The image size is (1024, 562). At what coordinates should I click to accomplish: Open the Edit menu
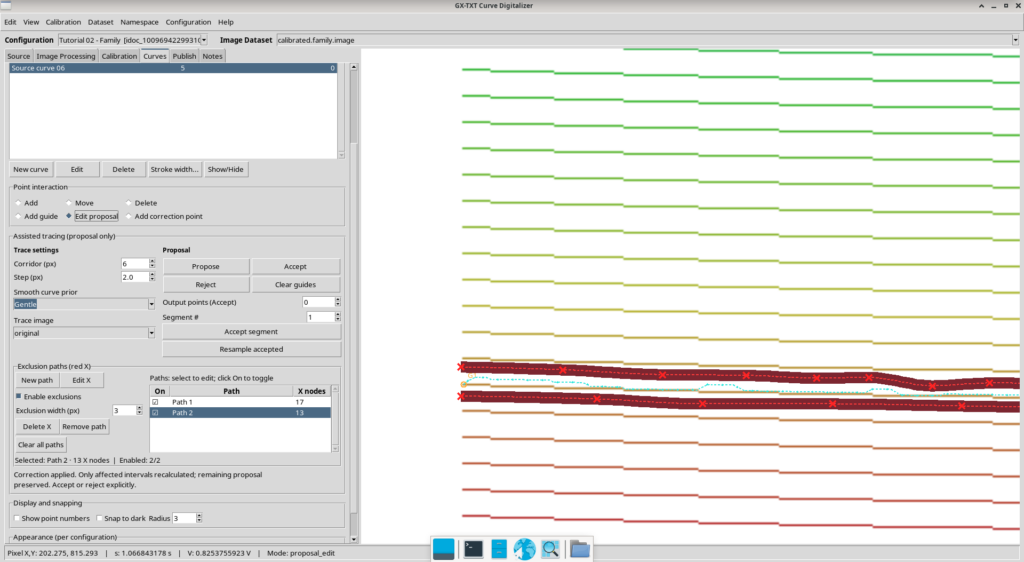point(10,22)
